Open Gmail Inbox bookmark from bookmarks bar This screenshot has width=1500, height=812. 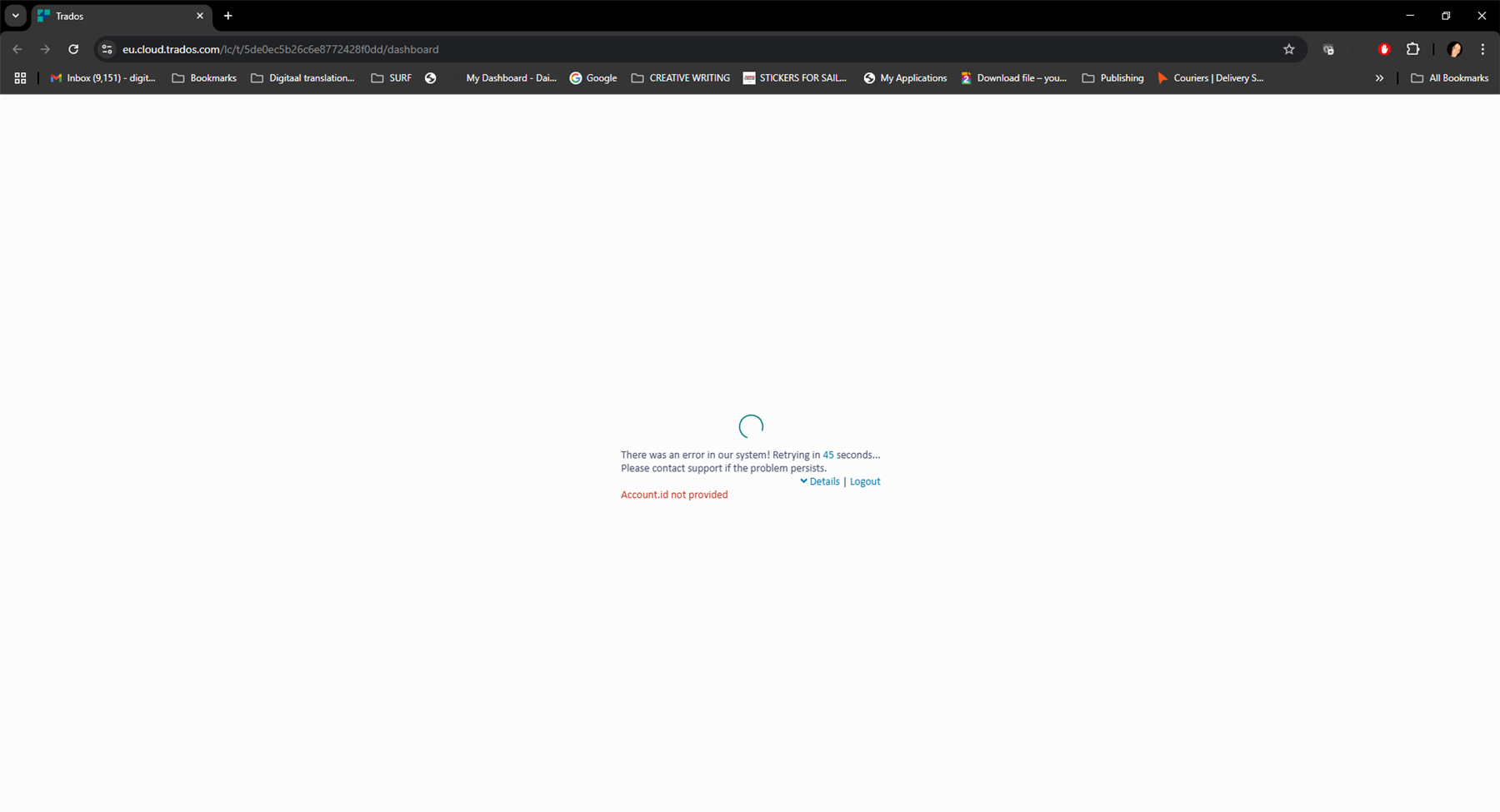click(102, 77)
